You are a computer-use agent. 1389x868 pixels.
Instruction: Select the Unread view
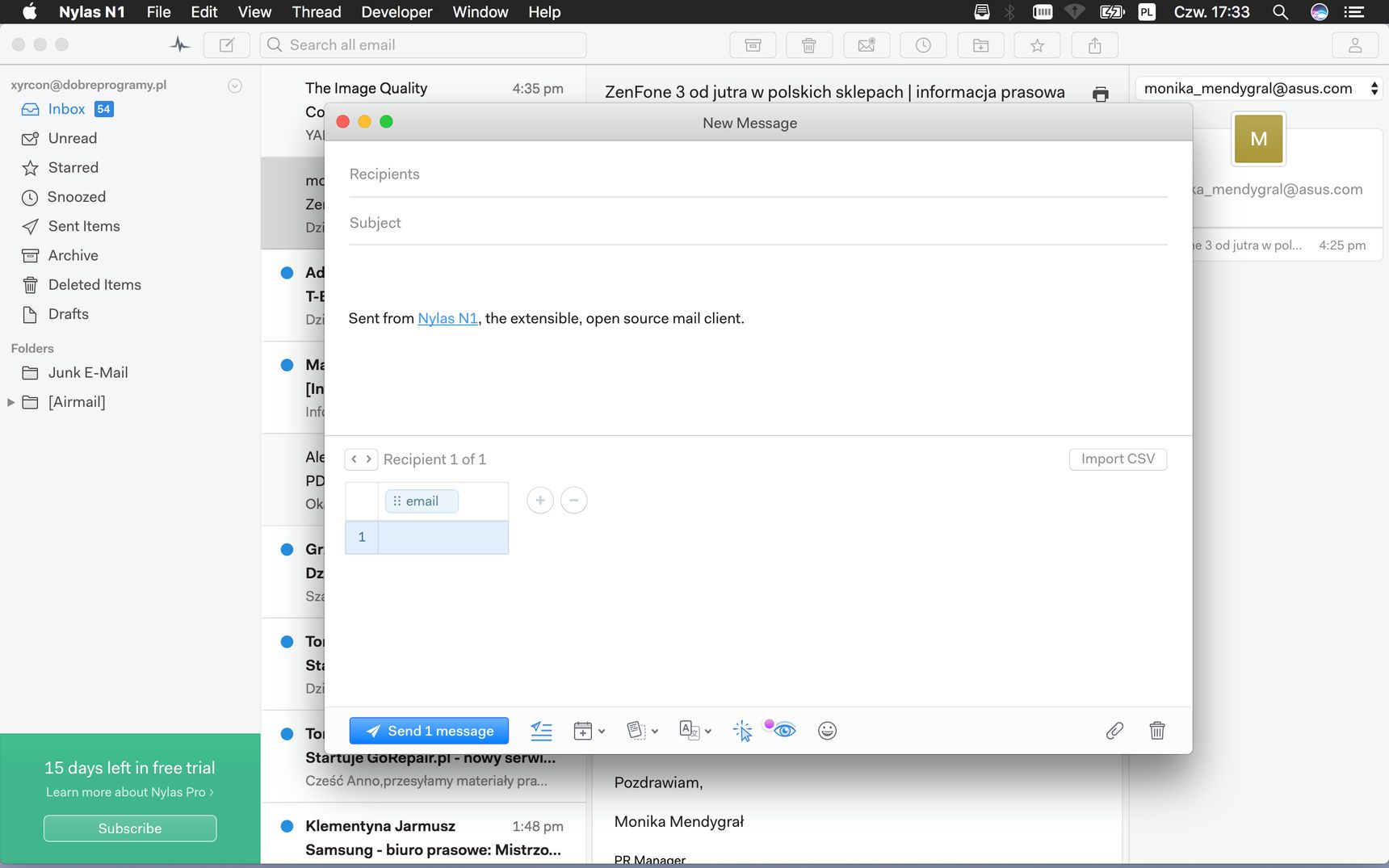(x=73, y=138)
